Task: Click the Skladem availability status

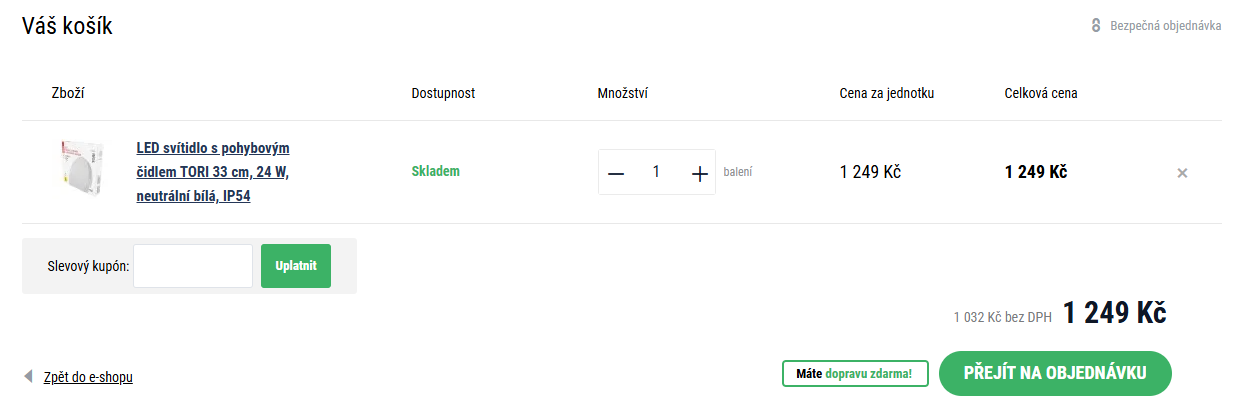Action: click(x=435, y=171)
